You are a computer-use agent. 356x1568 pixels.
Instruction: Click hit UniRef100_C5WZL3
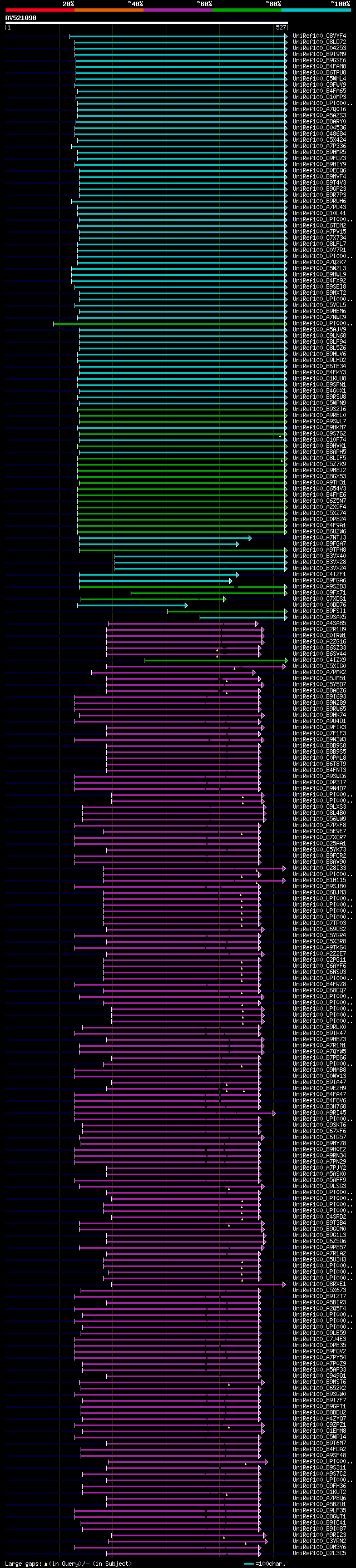[319, 269]
